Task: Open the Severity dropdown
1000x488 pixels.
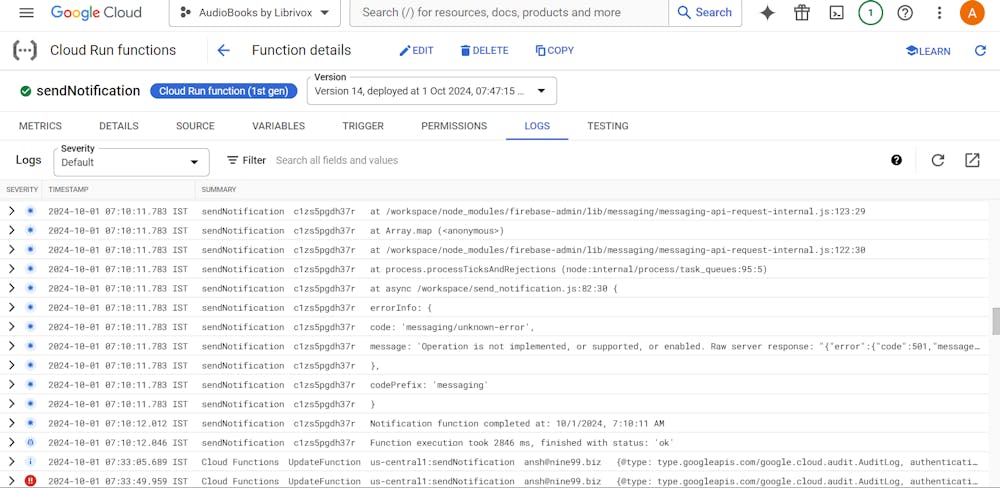Action: pyautogui.click(x=131, y=161)
